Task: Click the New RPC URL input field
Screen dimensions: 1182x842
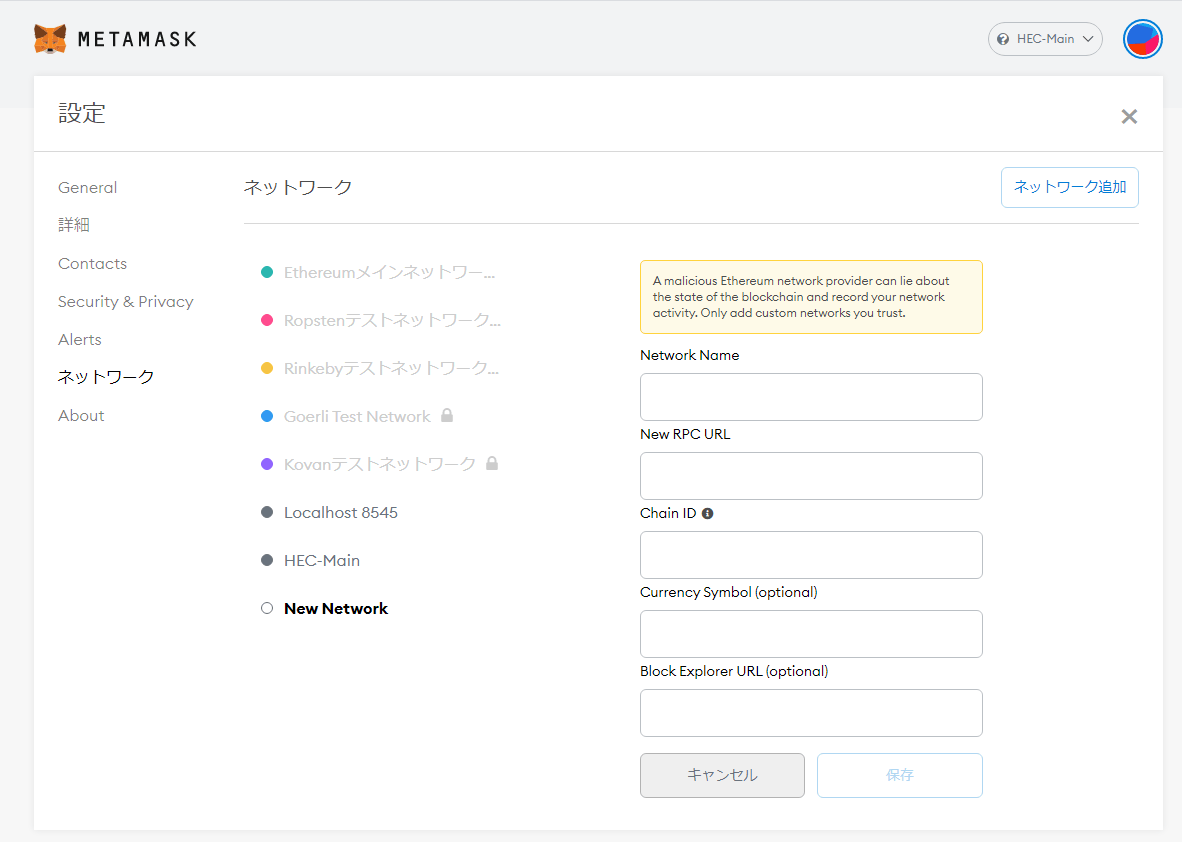Action: [x=810, y=476]
